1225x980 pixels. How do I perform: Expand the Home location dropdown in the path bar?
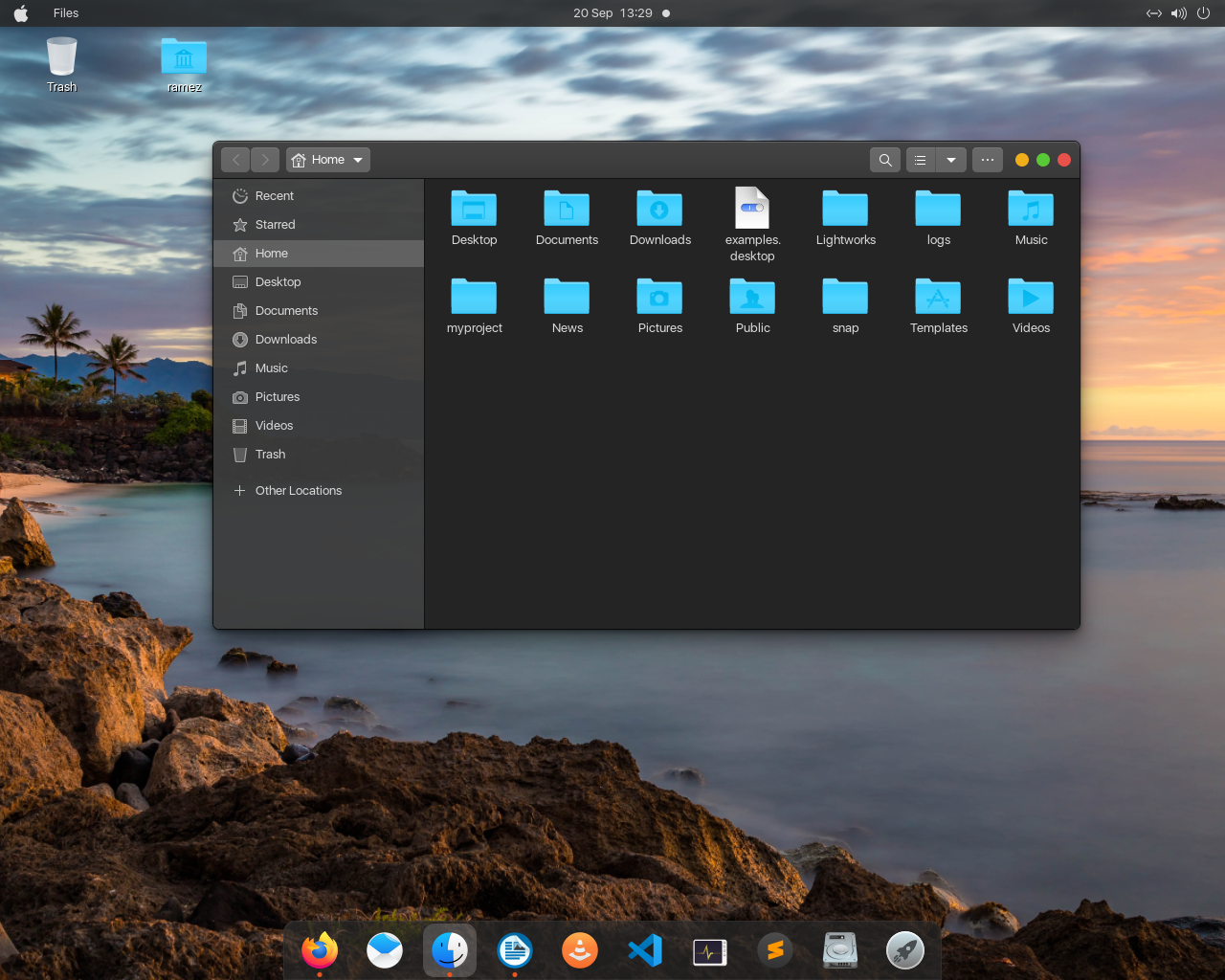coord(358,160)
